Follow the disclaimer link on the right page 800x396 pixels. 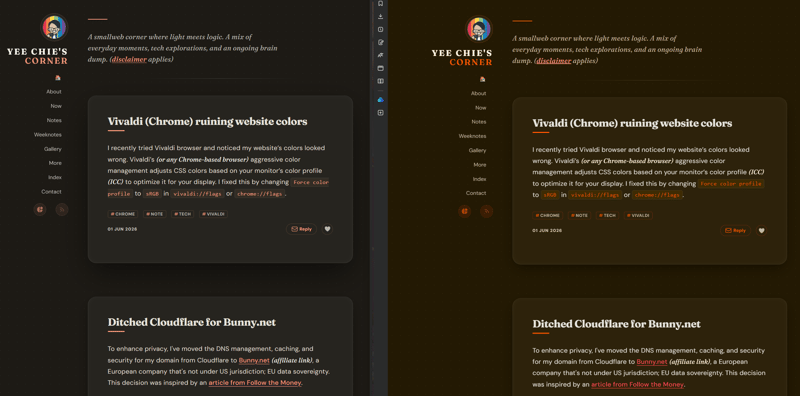point(554,61)
